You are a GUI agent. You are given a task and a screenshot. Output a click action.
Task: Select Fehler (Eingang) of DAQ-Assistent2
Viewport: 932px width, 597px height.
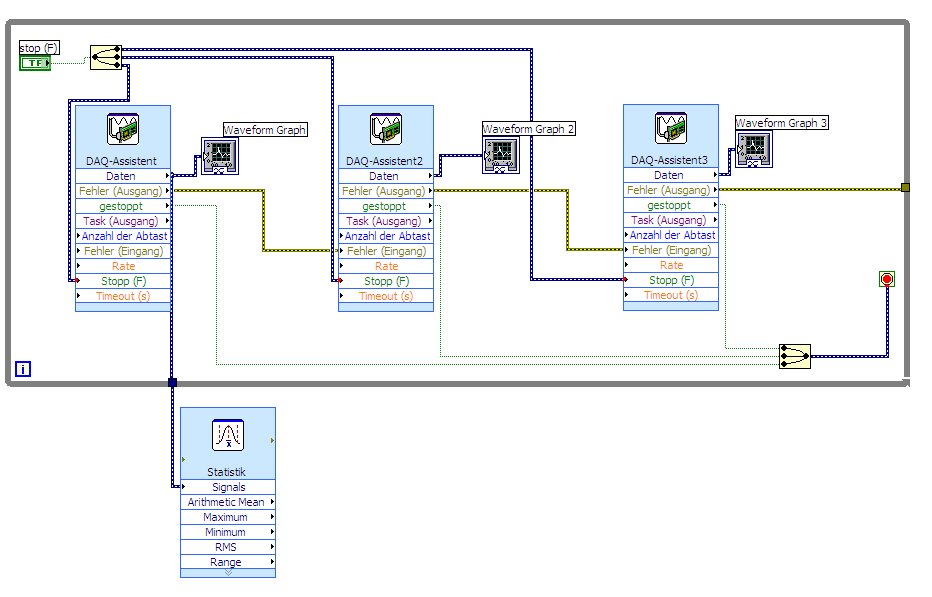pyautogui.click(x=386, y=251)
